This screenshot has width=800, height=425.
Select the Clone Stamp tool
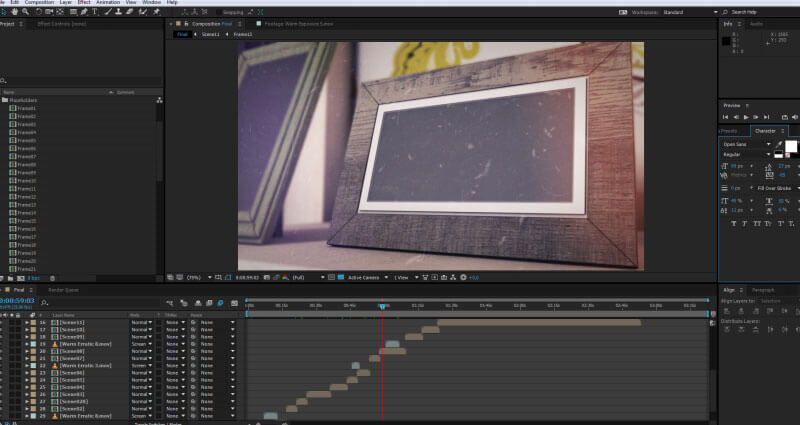coord(118,12)
